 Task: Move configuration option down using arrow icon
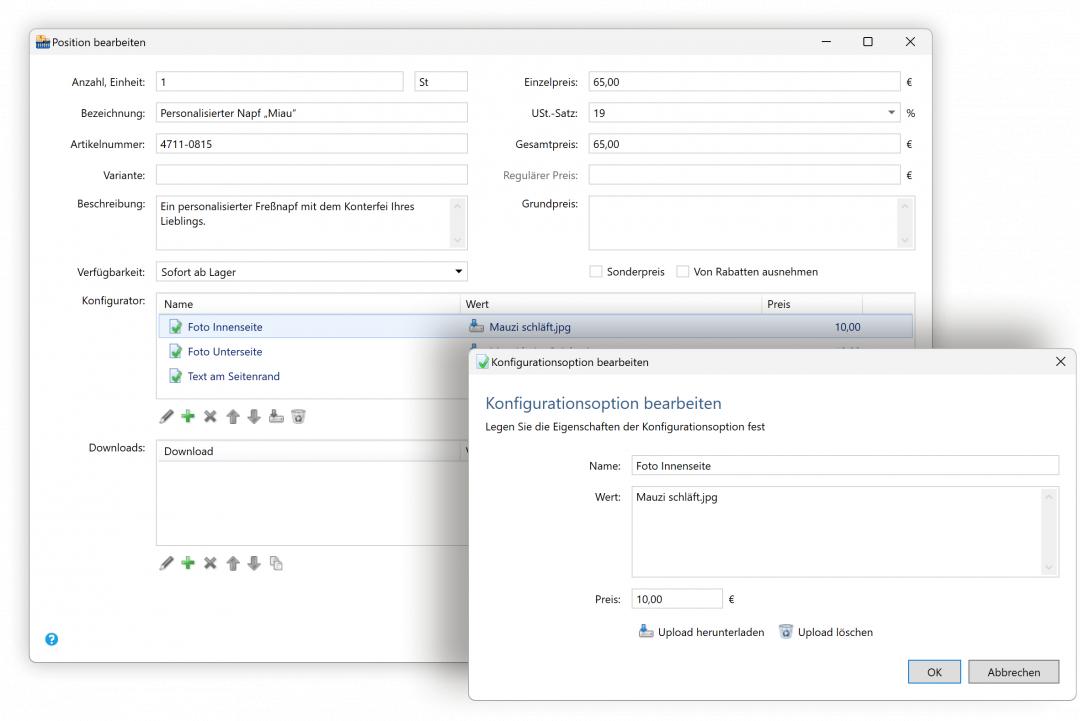251,416
